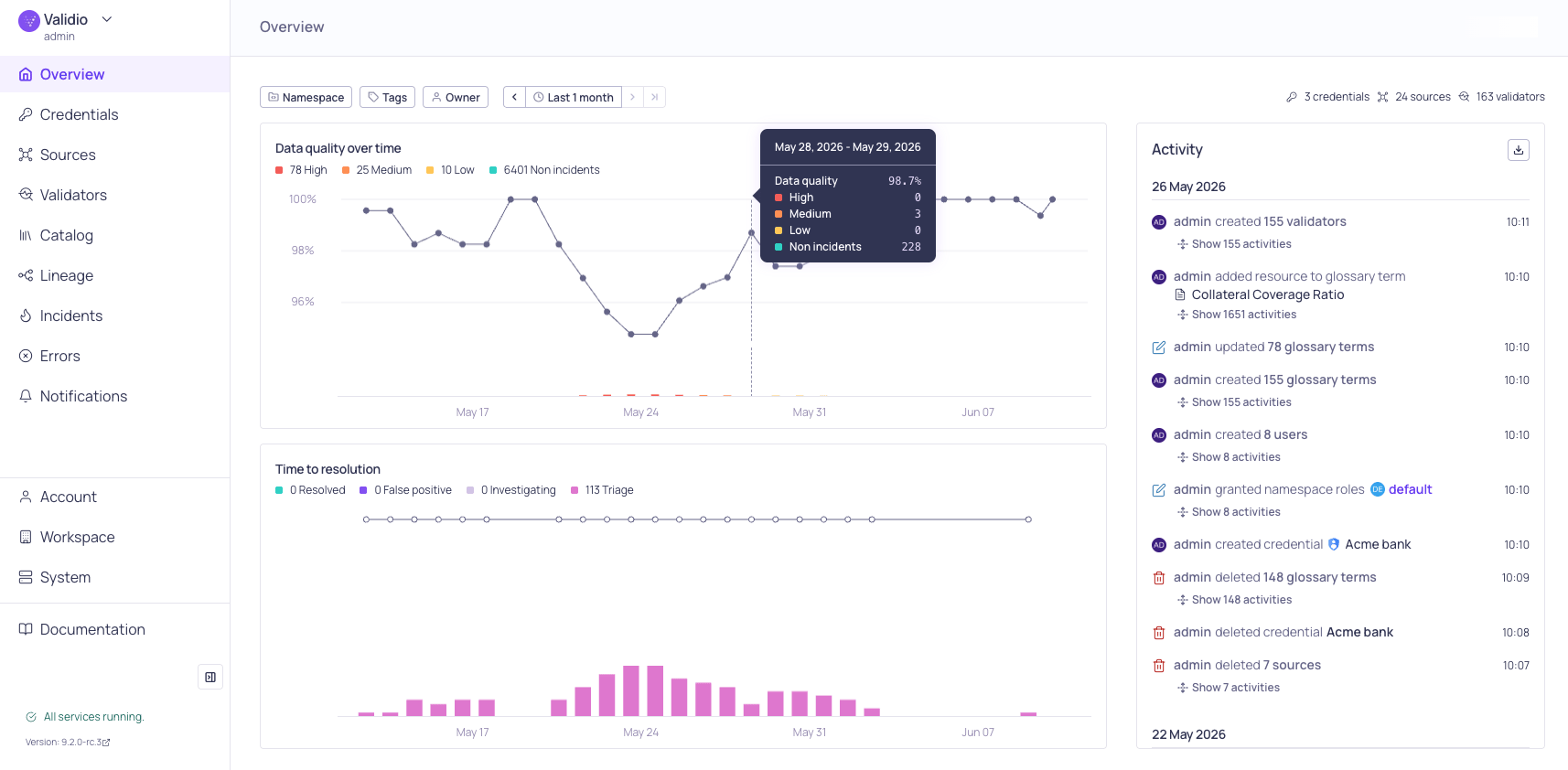Image resolution: width=1568 pixels, height=770 pixels.
Task: Toggle the Low series legend
Action: tap(450, 170)
